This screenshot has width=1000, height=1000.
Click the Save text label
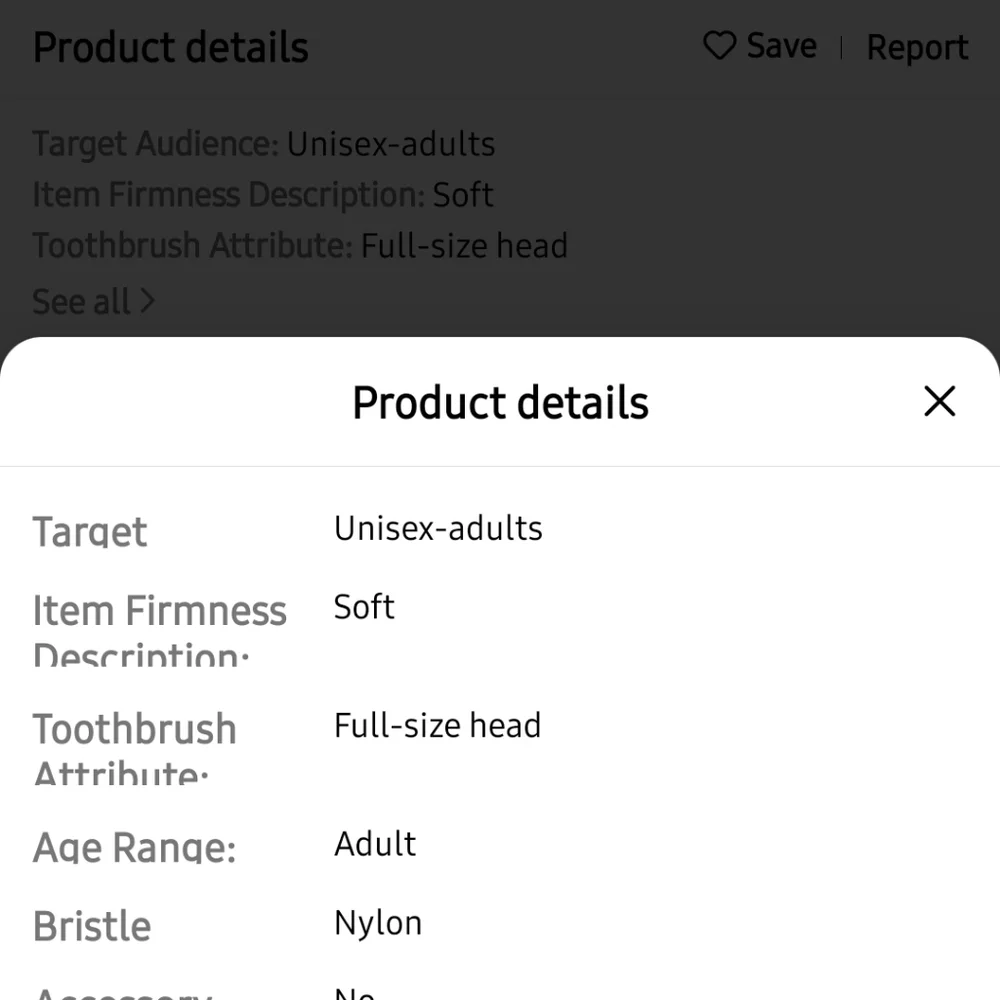[x=781, y=46]
